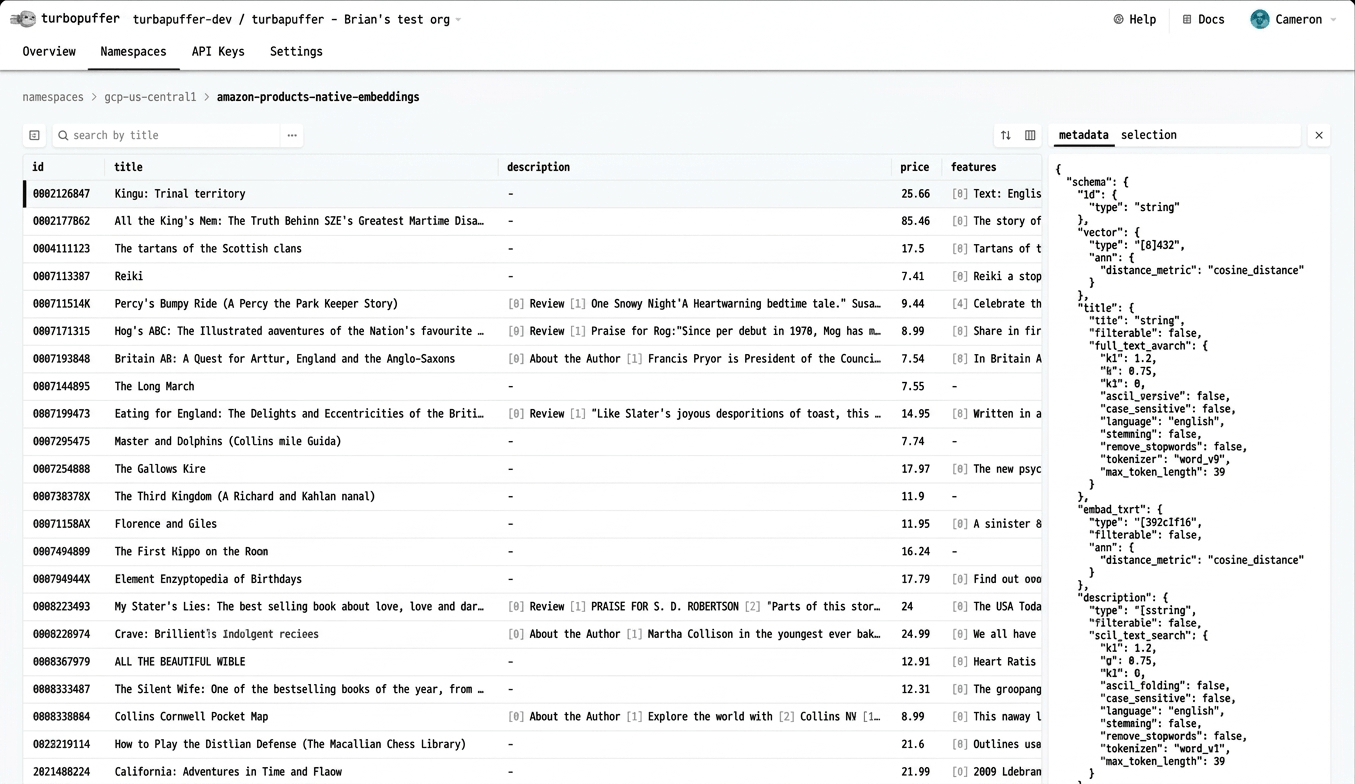1355x784 pixels.
Task: Open Help from the top bar
Action: (1135, 19)
